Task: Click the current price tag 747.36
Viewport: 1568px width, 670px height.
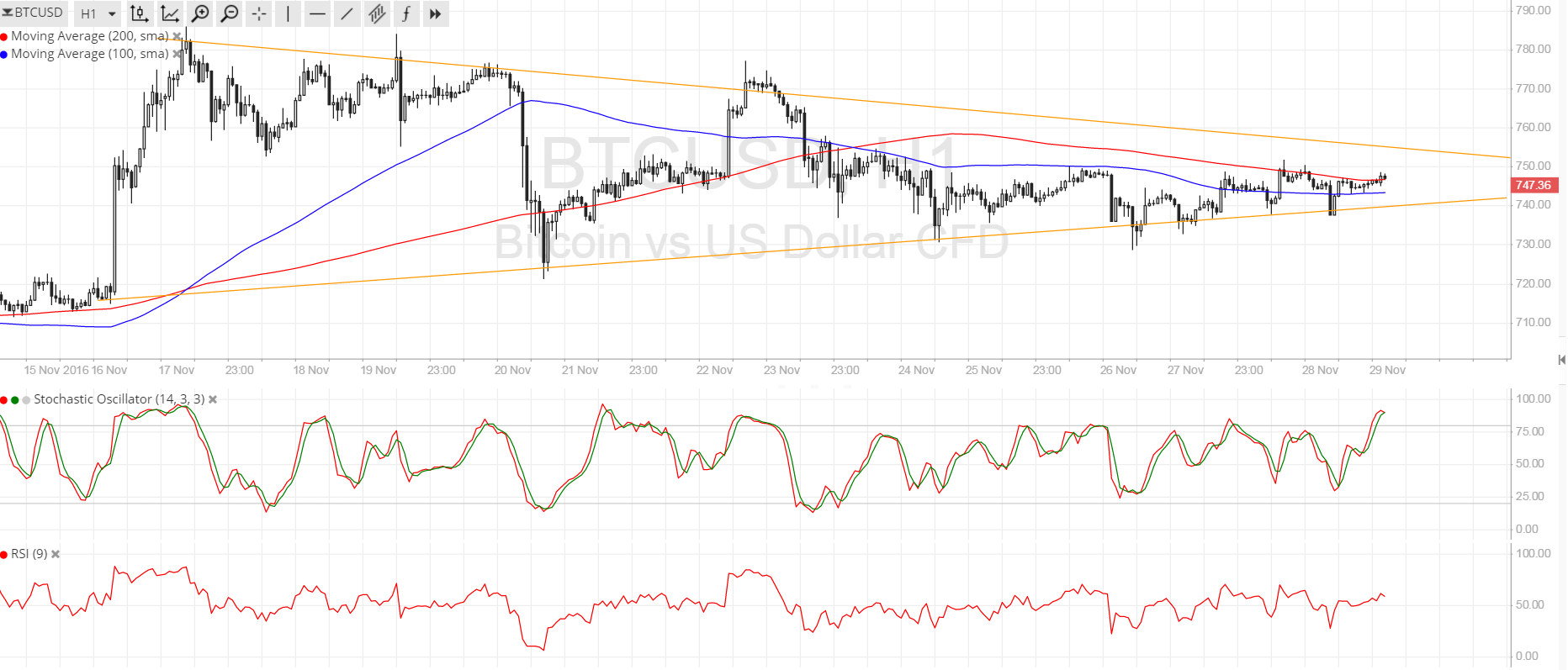Action: tap(1534, 185)
